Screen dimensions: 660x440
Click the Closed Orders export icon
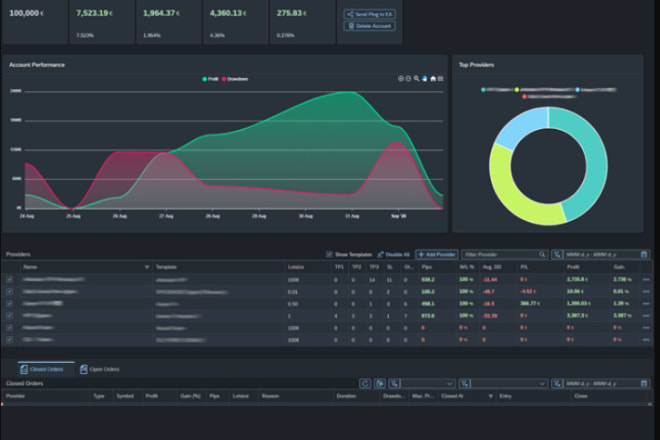pyautogui.click(x=380, y=383)
